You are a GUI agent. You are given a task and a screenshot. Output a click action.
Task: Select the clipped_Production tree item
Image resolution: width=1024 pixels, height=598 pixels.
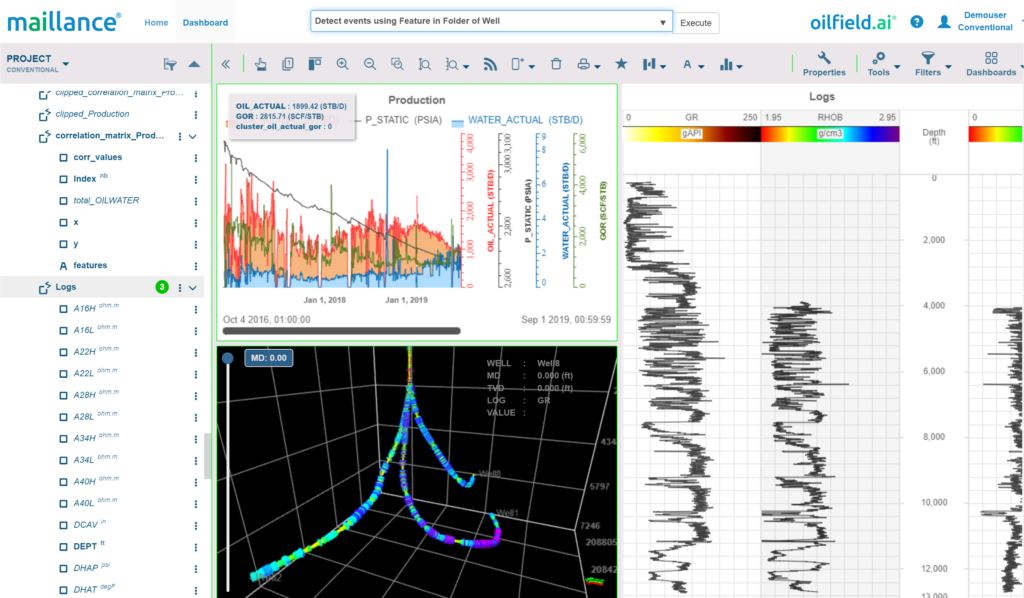[92, 114]
